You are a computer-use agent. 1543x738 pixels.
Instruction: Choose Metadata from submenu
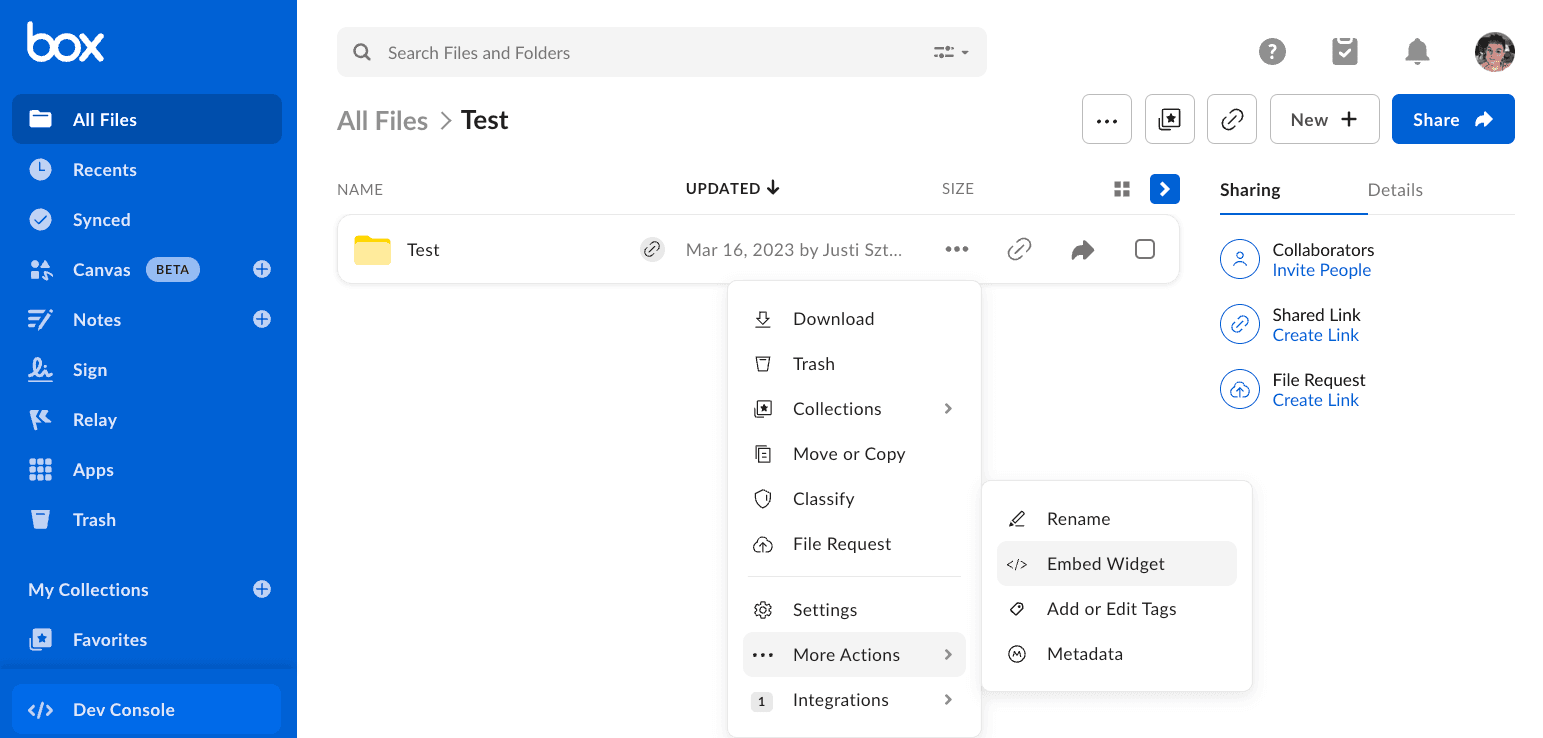click(x=1117, y=654)
